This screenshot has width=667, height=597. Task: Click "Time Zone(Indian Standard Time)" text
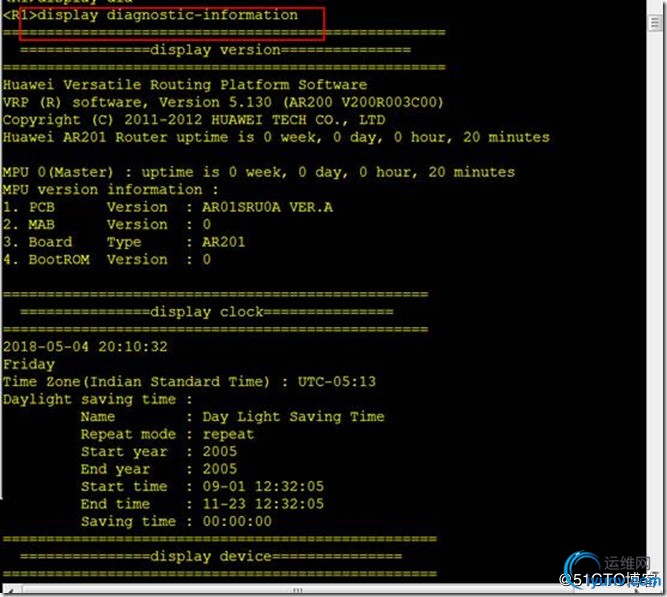click(x=137, y=382)
